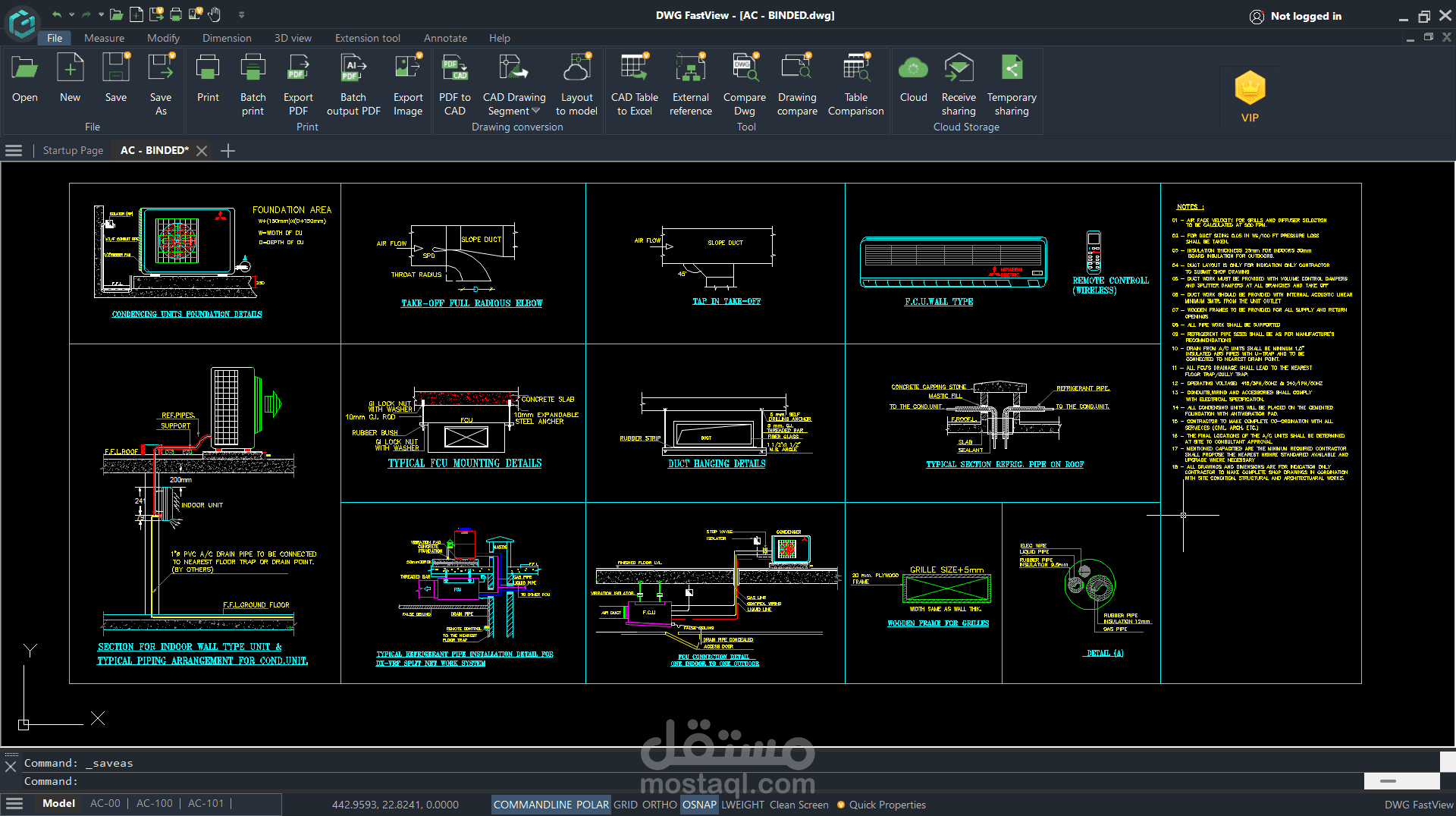Click the VIP badge button

(x=1249, y=96)
